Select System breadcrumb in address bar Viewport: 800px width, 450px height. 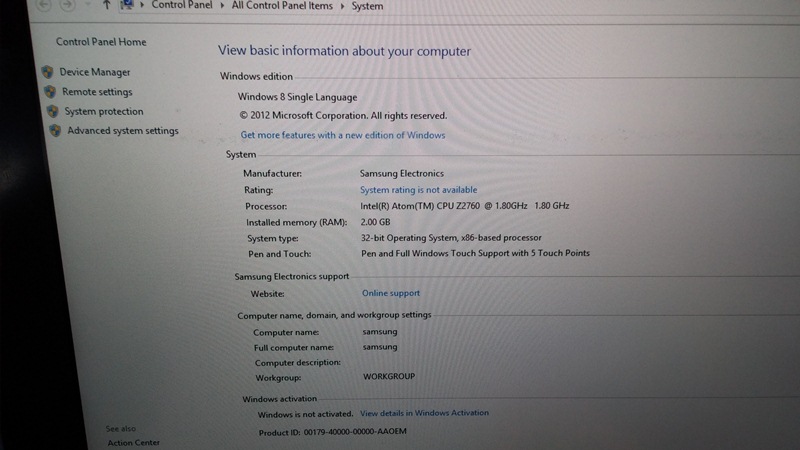click(367, 6)
